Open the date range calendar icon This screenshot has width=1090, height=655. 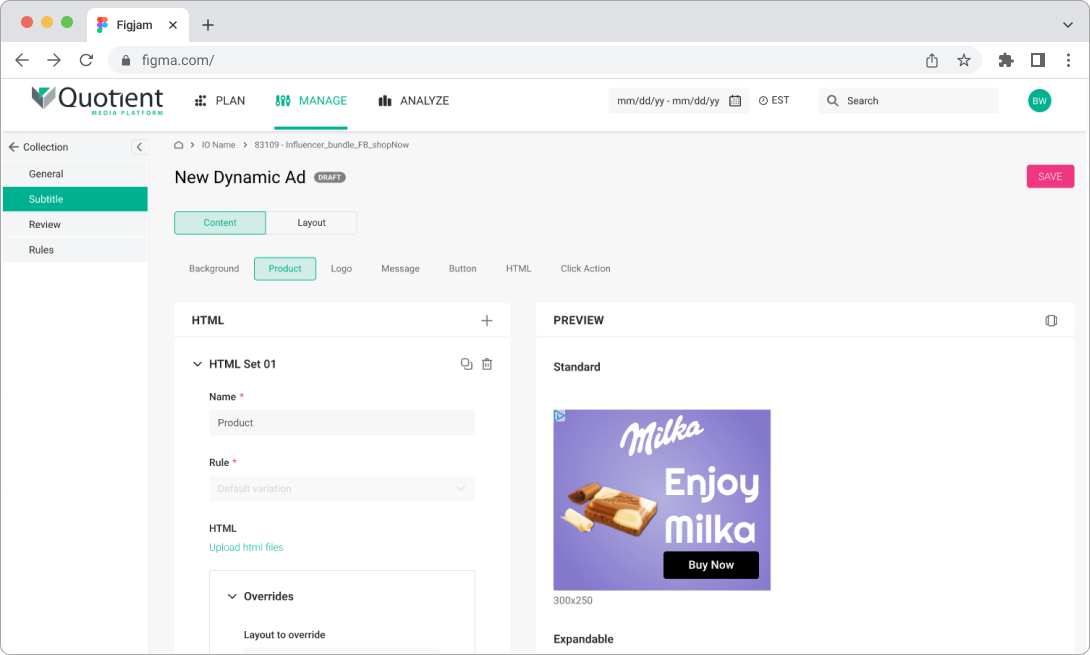point(735,101)
